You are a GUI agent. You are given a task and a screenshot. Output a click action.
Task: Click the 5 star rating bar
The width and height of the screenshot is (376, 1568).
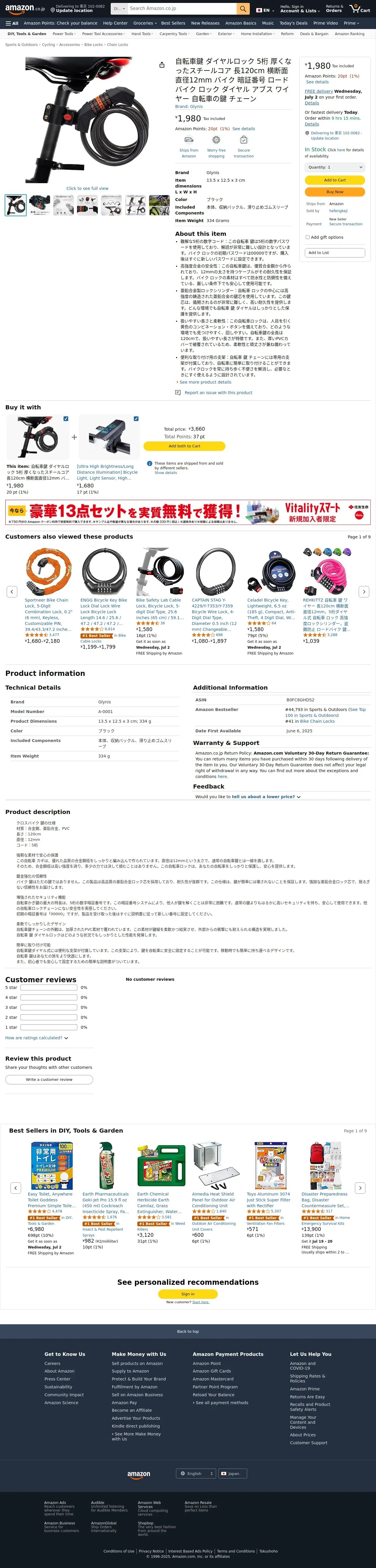49,987
